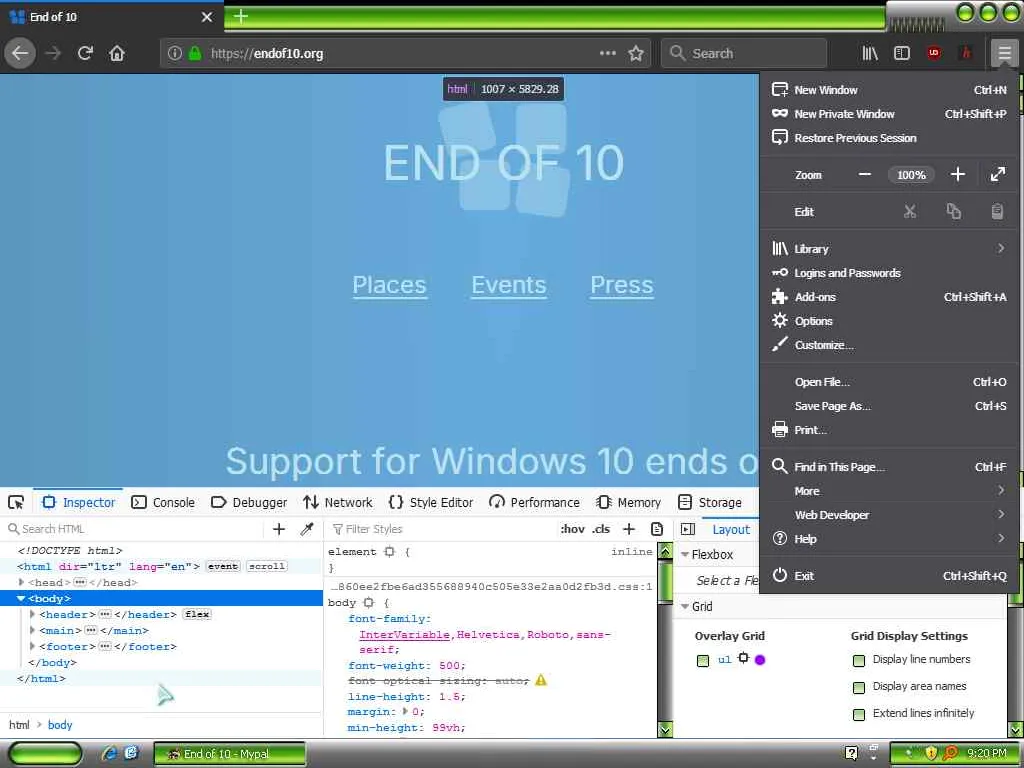Close the hamburger application menu button
1024x768 pixels.
(x=1004, y=53)
